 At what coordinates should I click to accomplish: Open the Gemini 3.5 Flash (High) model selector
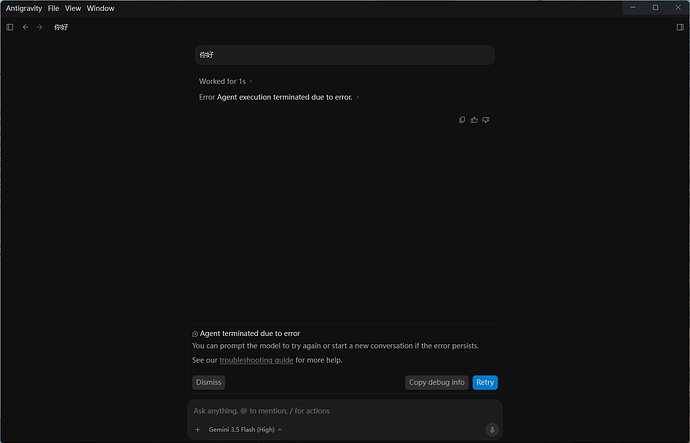point(245,430)
